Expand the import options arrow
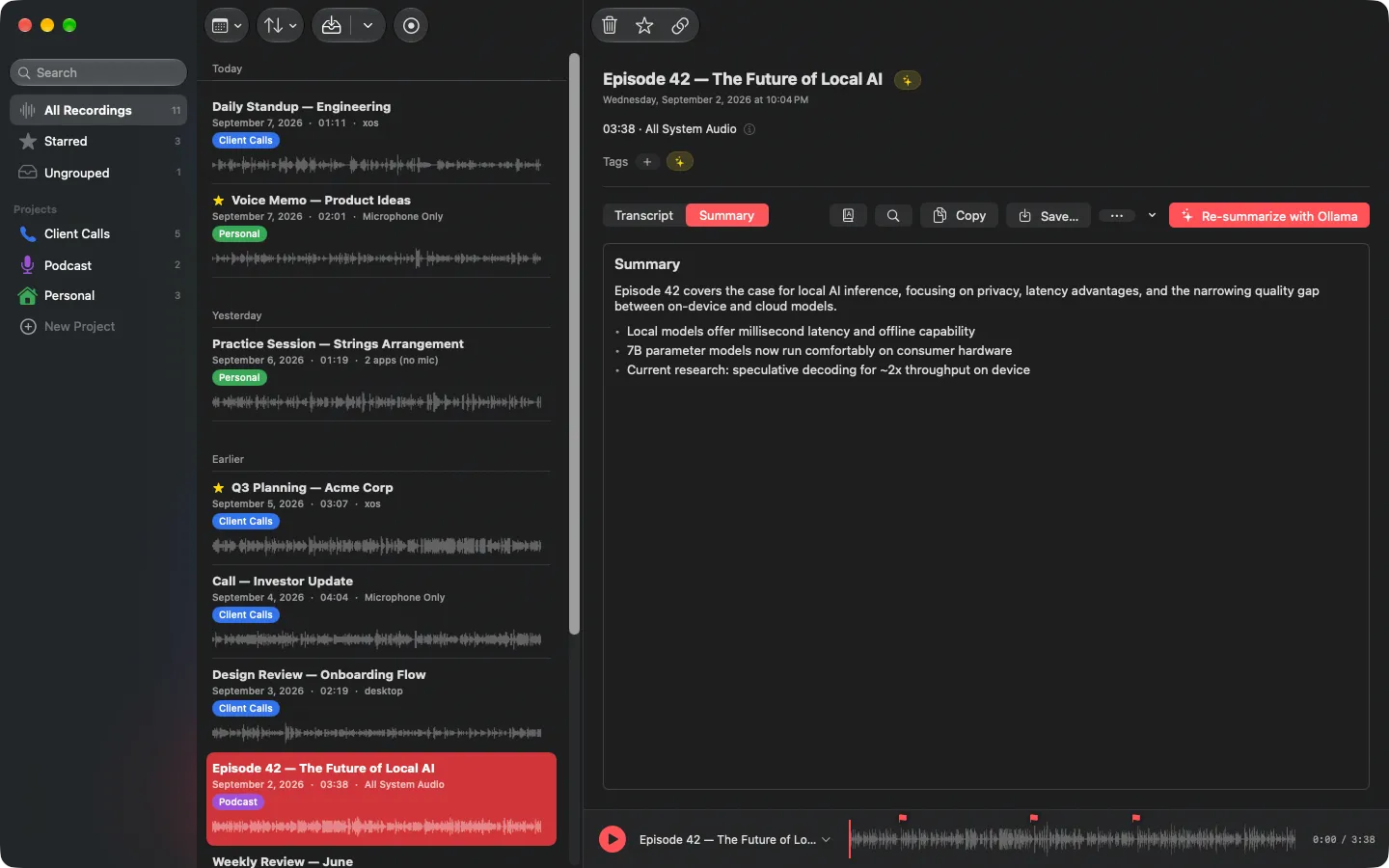Screen dimensions: 1389x868 pos(368,25)
